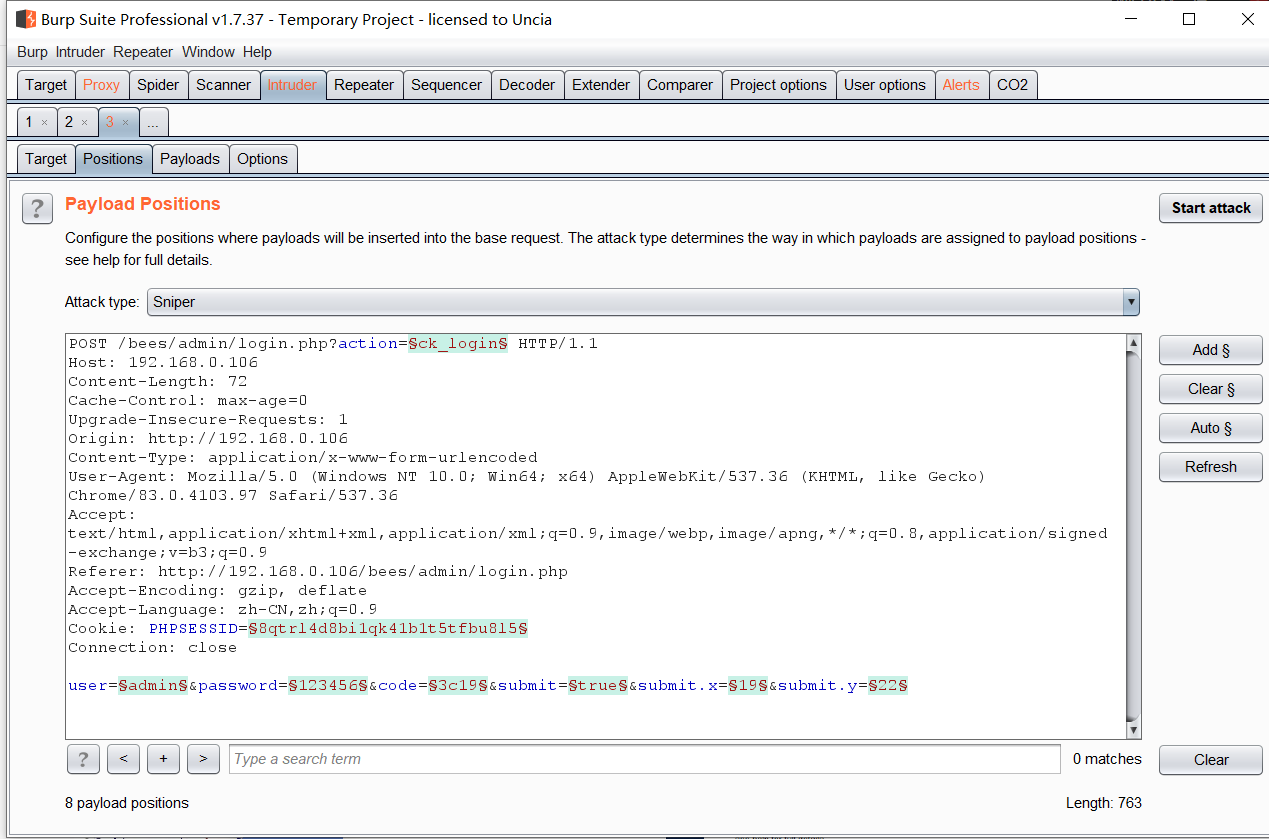This screenshot has width=1269, height=839.
Task: Open the Project options tab
Action: 778,85
